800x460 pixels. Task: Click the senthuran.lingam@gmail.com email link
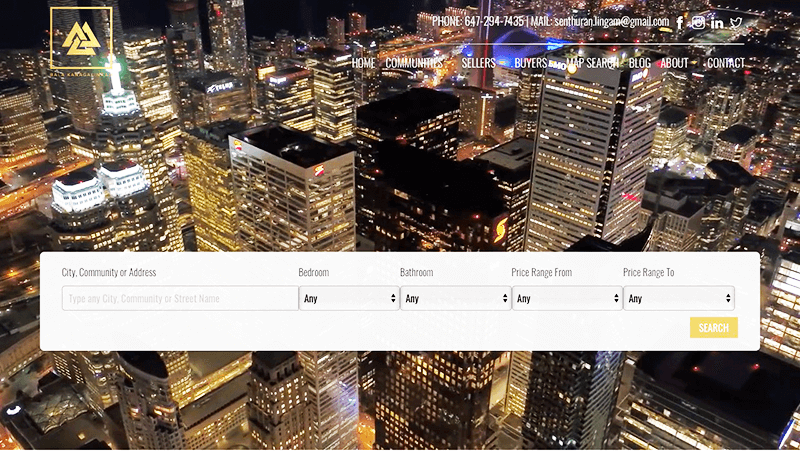pyautogui.click(x=611, y=21)
